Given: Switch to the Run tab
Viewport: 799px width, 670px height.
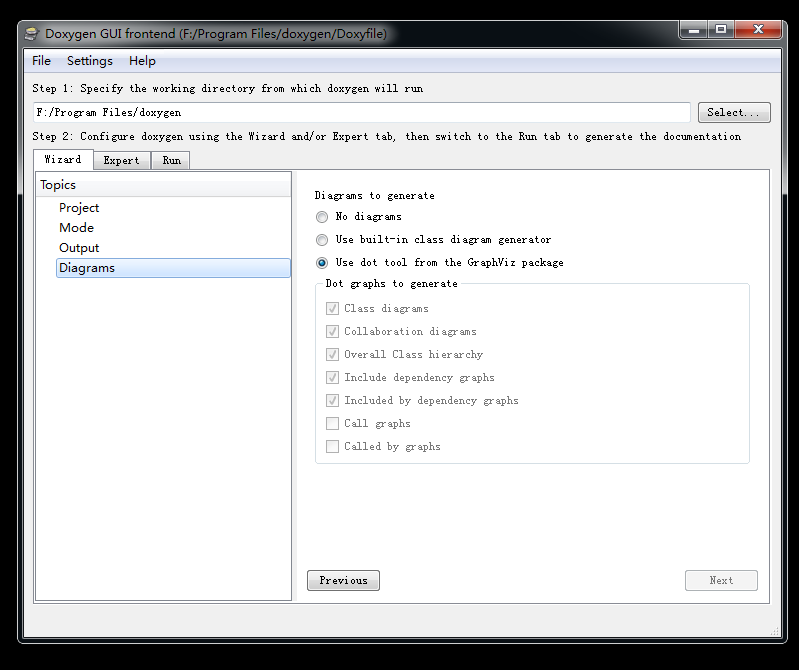Looking at the screenshot, I should pos(172,160).
